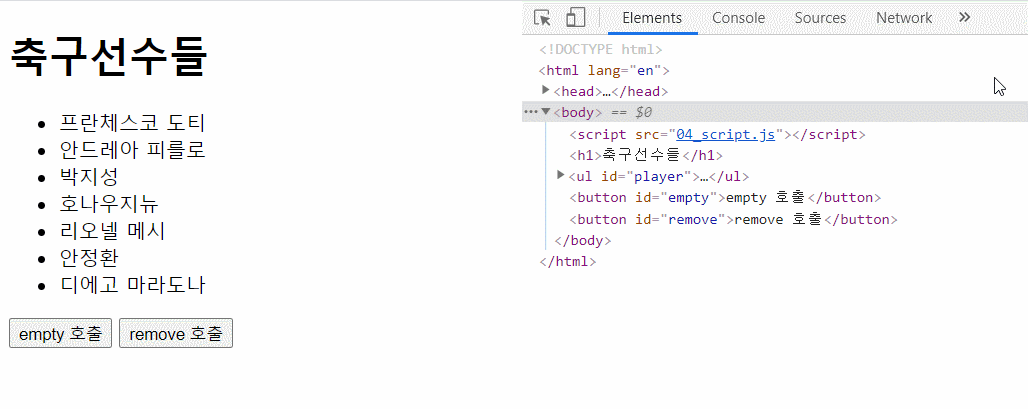
Task: Open the Sources tab
Action: 820,18
